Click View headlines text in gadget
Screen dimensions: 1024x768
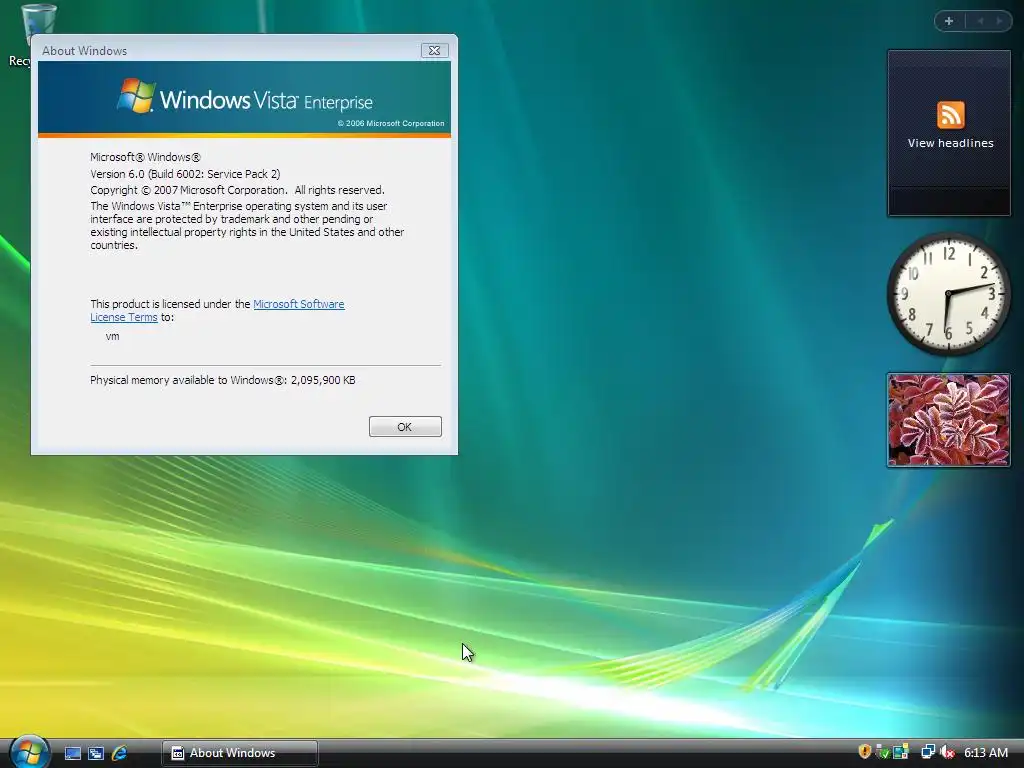[x=950, y=143]
